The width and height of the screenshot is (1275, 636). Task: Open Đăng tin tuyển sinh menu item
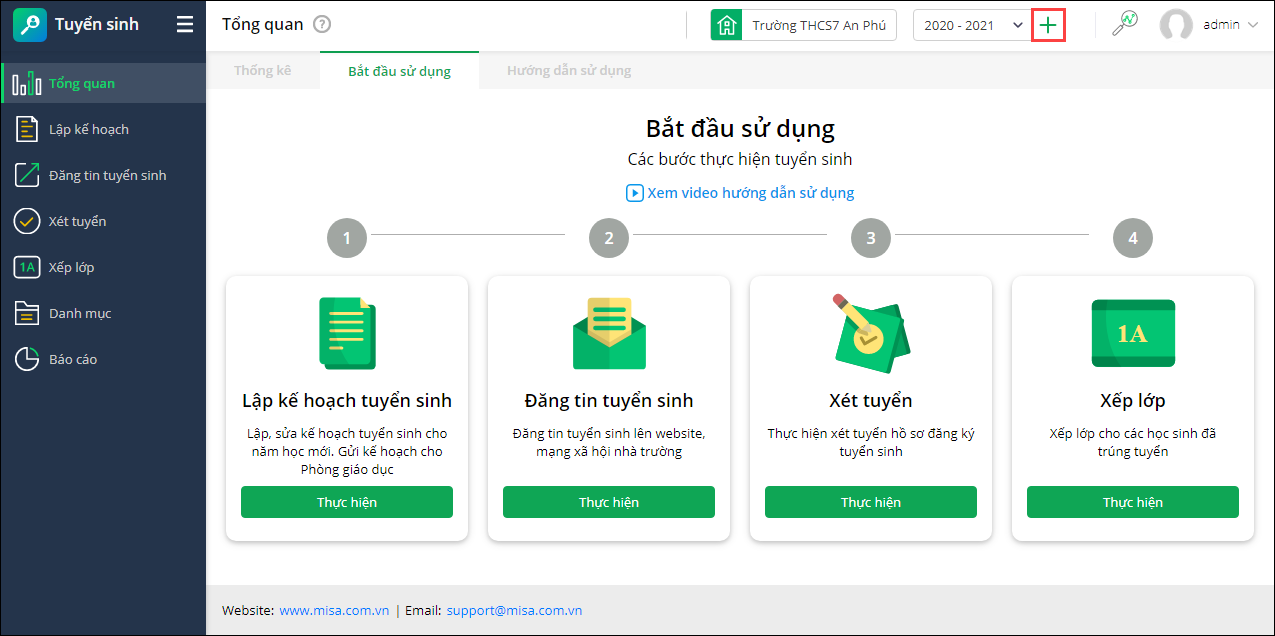pyautogui.click(x=103, y=175)
